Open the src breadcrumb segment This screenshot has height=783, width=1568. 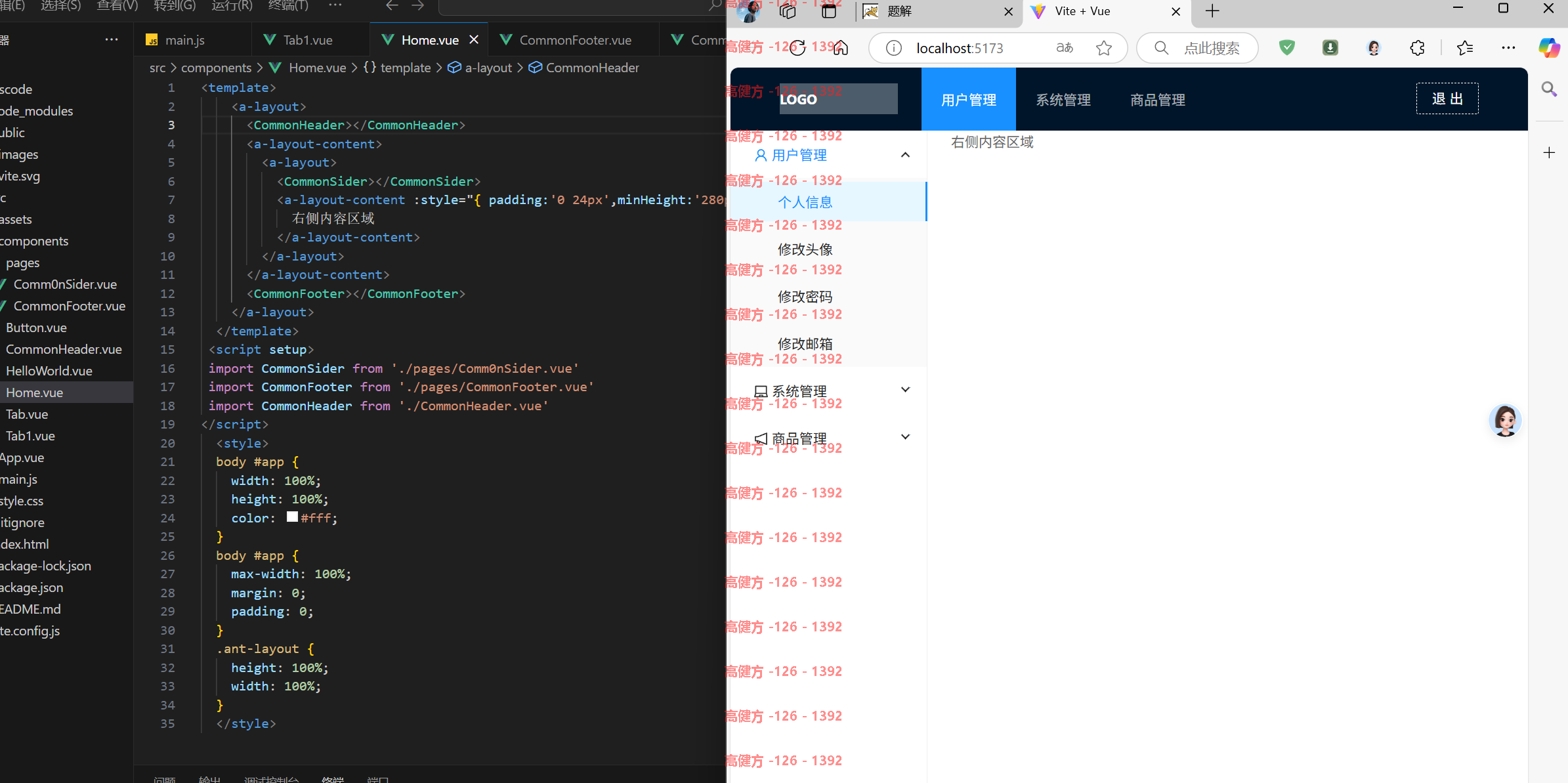(158, 68)
